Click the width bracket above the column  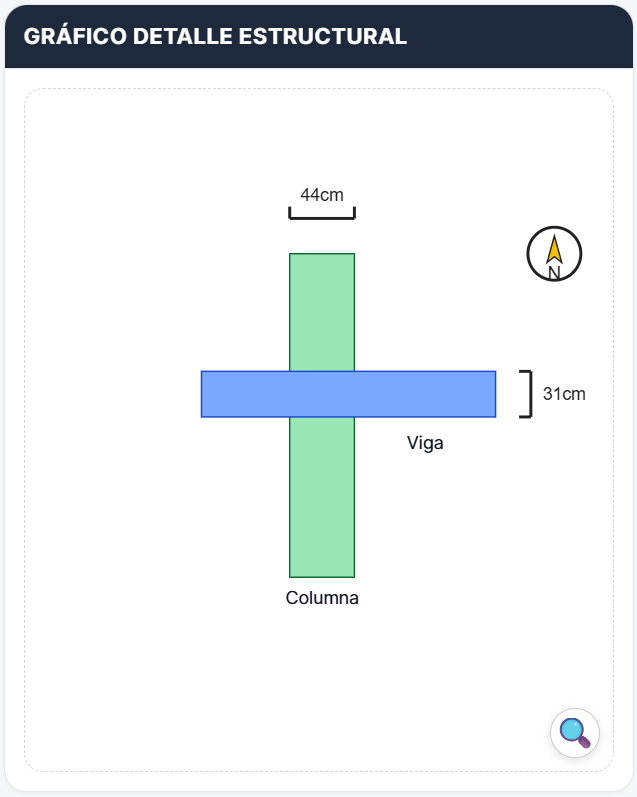pyautogui.click(x=322, y=214)
